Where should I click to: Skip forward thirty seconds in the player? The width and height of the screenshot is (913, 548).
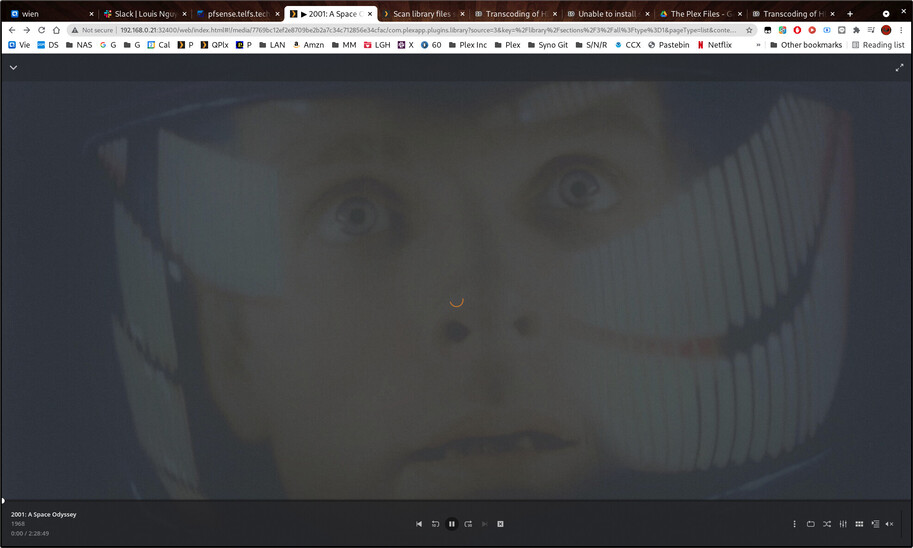(x=468, y=524)
